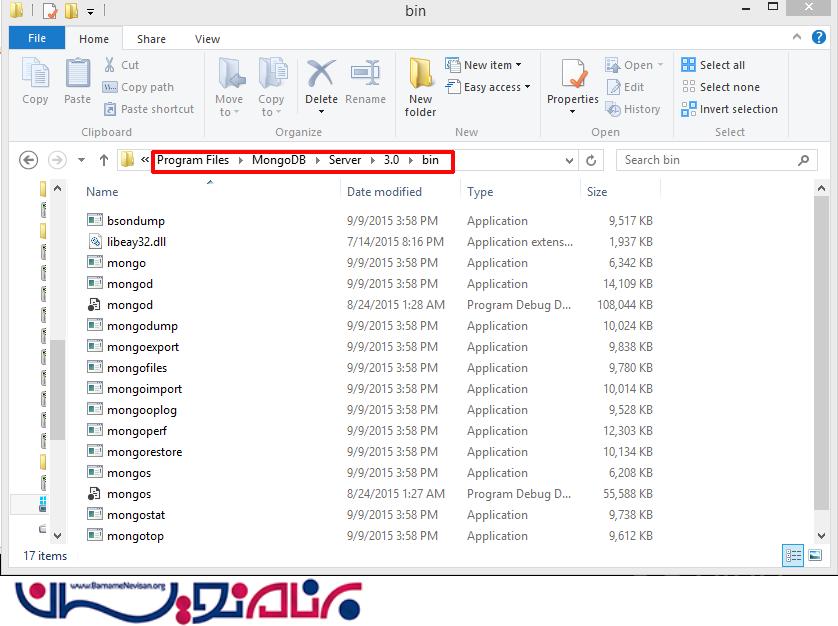
Task: Expand the Delete options arrow
Action: (x=321, y=111)
